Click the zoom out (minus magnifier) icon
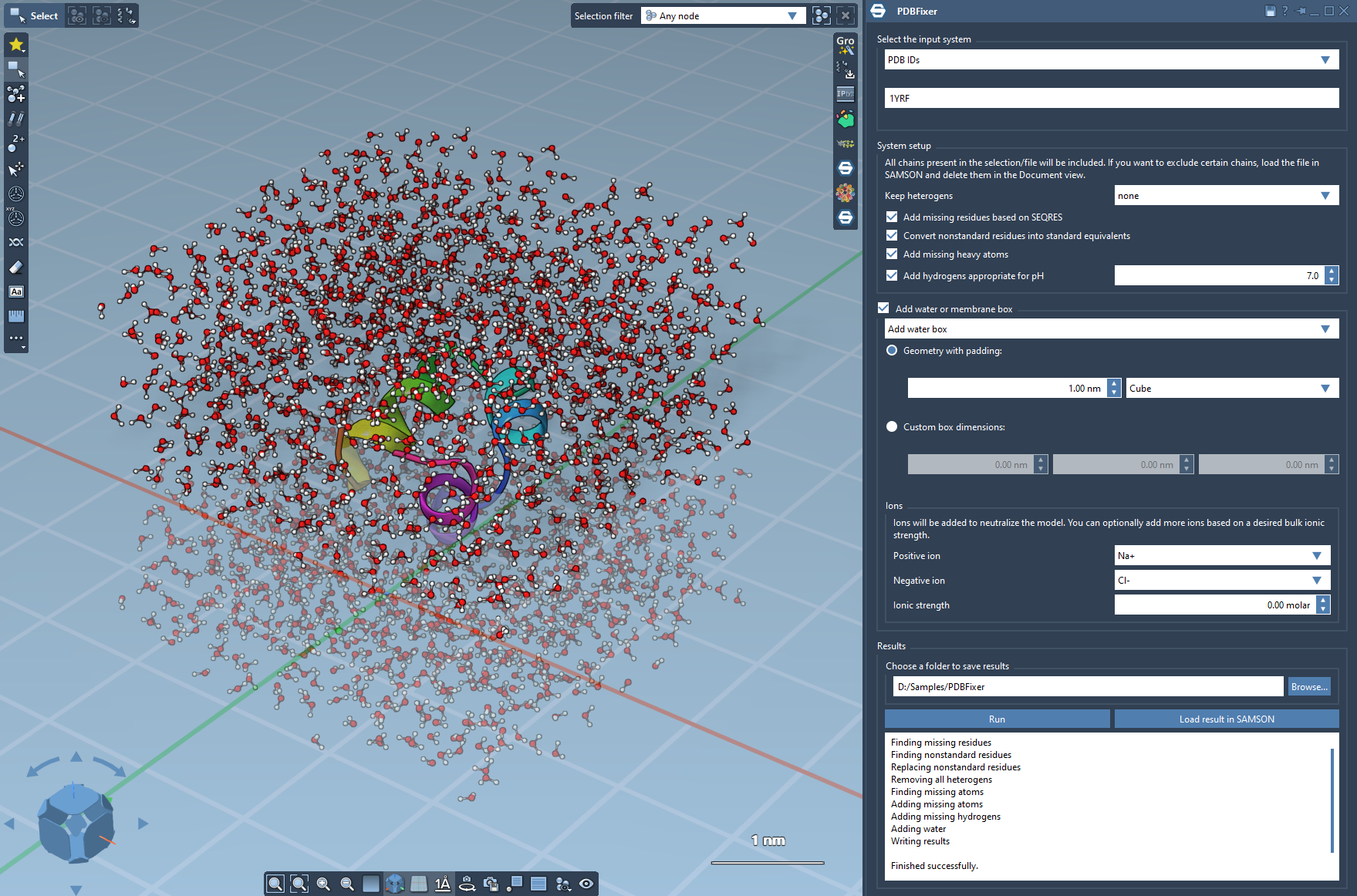The image size is (1357, 896). [x=347, y=884]
